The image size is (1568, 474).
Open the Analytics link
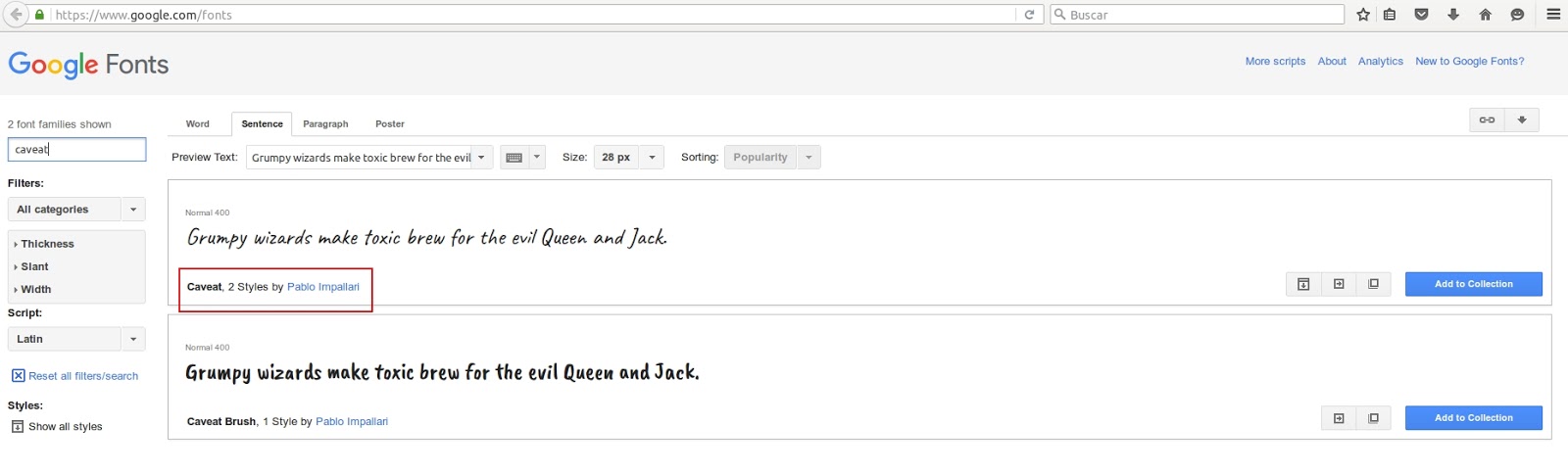pyautogui.click(x=1381, y=61)
